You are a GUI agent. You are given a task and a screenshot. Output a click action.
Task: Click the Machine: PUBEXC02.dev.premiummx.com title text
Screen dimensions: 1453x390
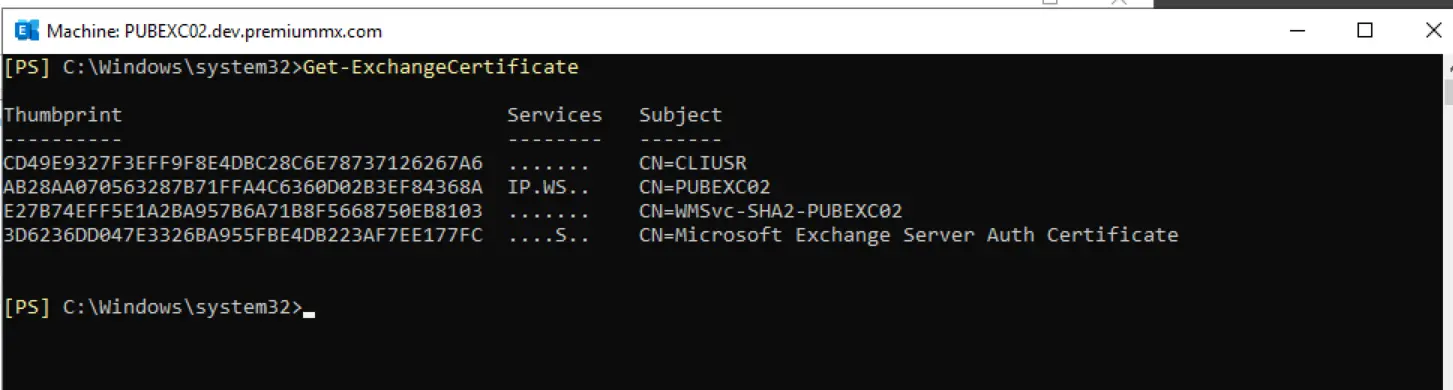click(x=214, y=31)
